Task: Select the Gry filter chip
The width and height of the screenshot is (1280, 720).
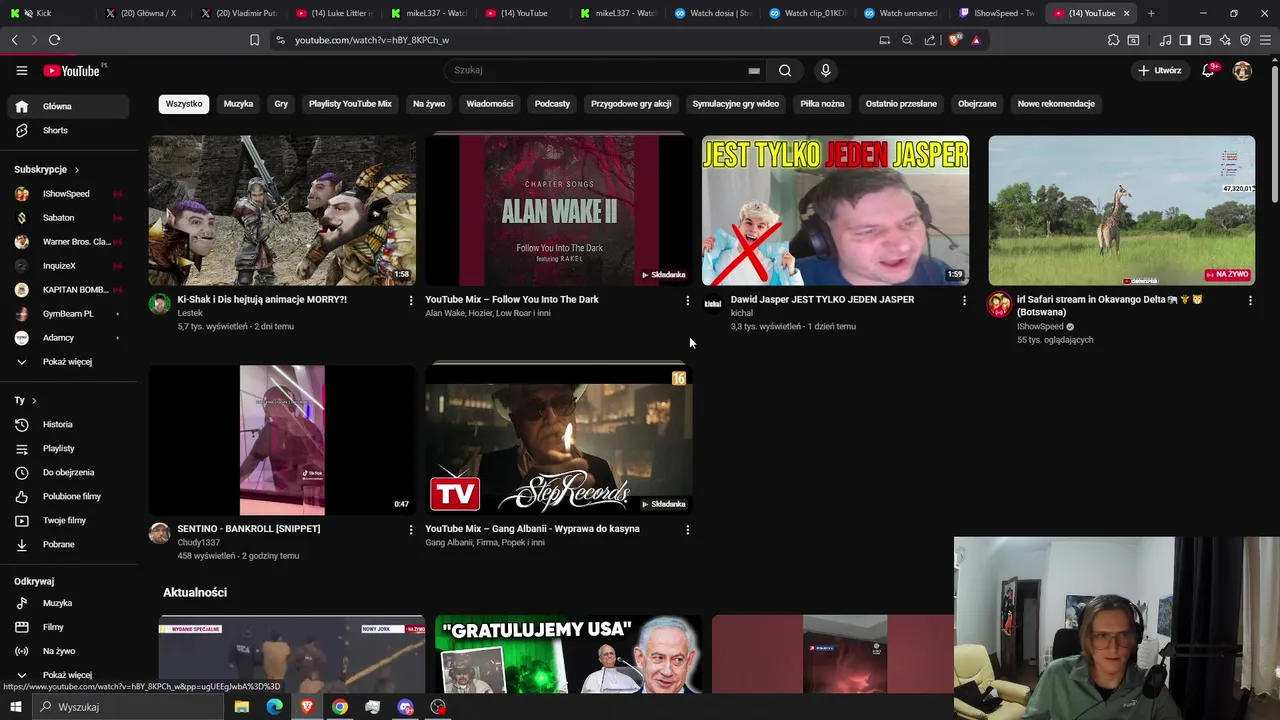Action: coord(281,104)
